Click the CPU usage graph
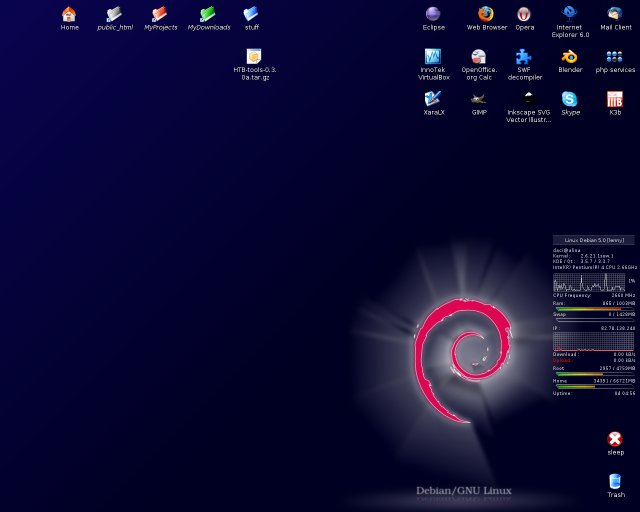Image resolution: width=640 pixels, height=512 pixels. (x=589, y=282)
